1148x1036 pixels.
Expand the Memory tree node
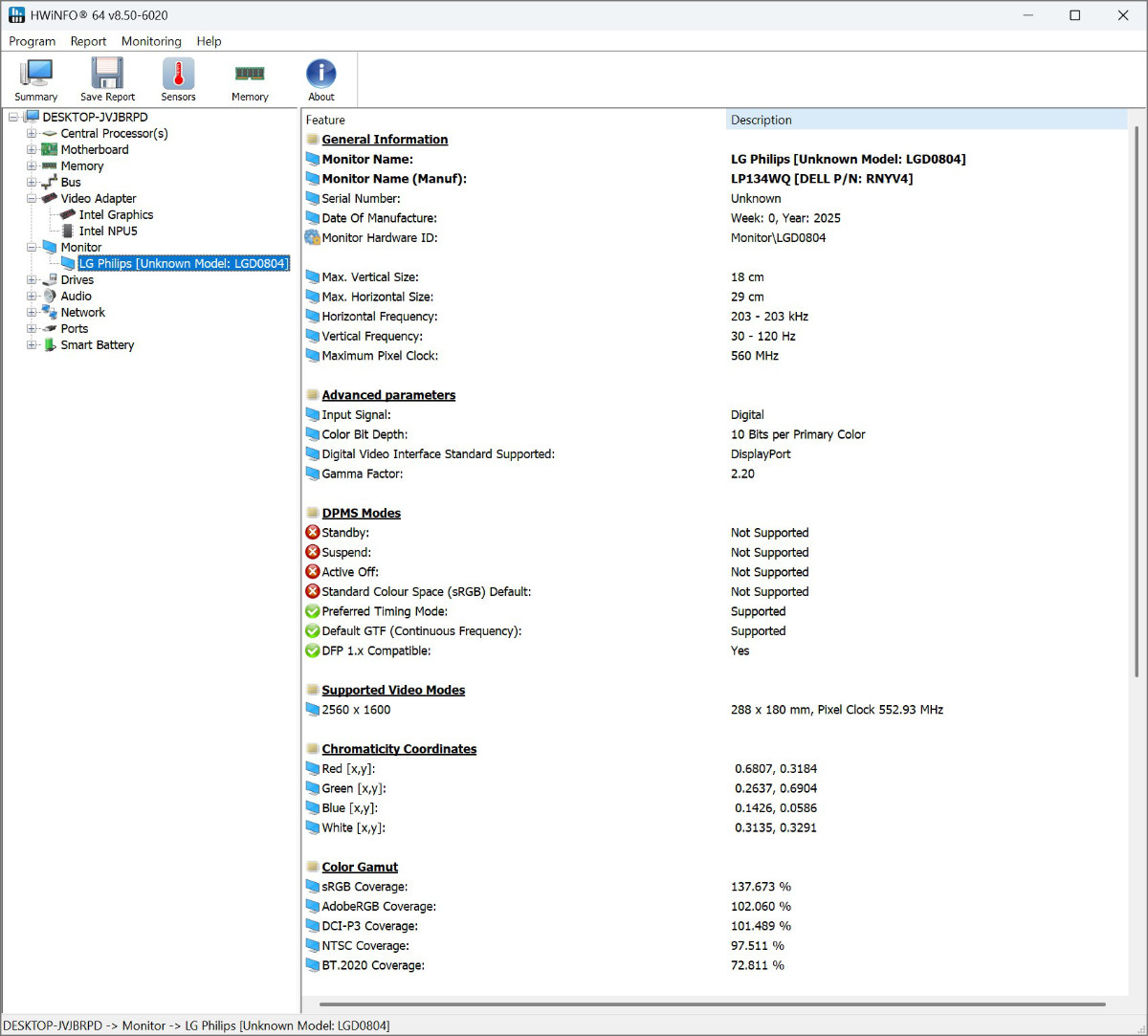[32, 166]
